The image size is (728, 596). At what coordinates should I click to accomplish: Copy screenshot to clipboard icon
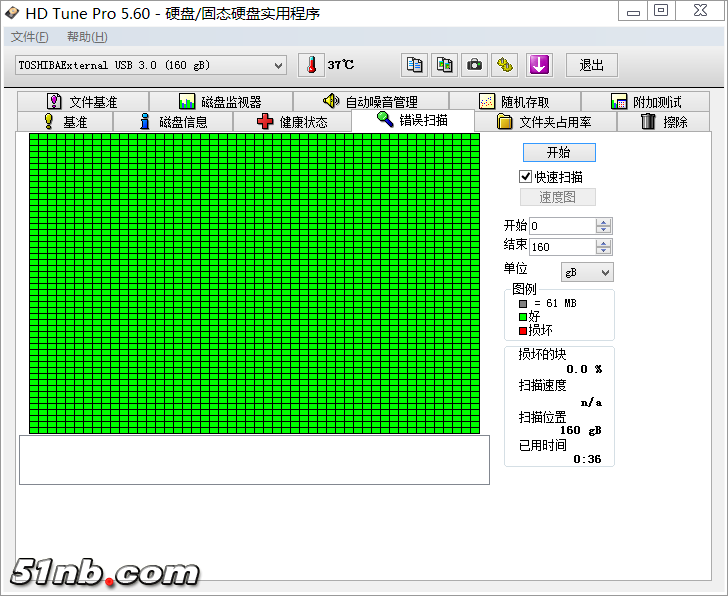tap(444, 65)
